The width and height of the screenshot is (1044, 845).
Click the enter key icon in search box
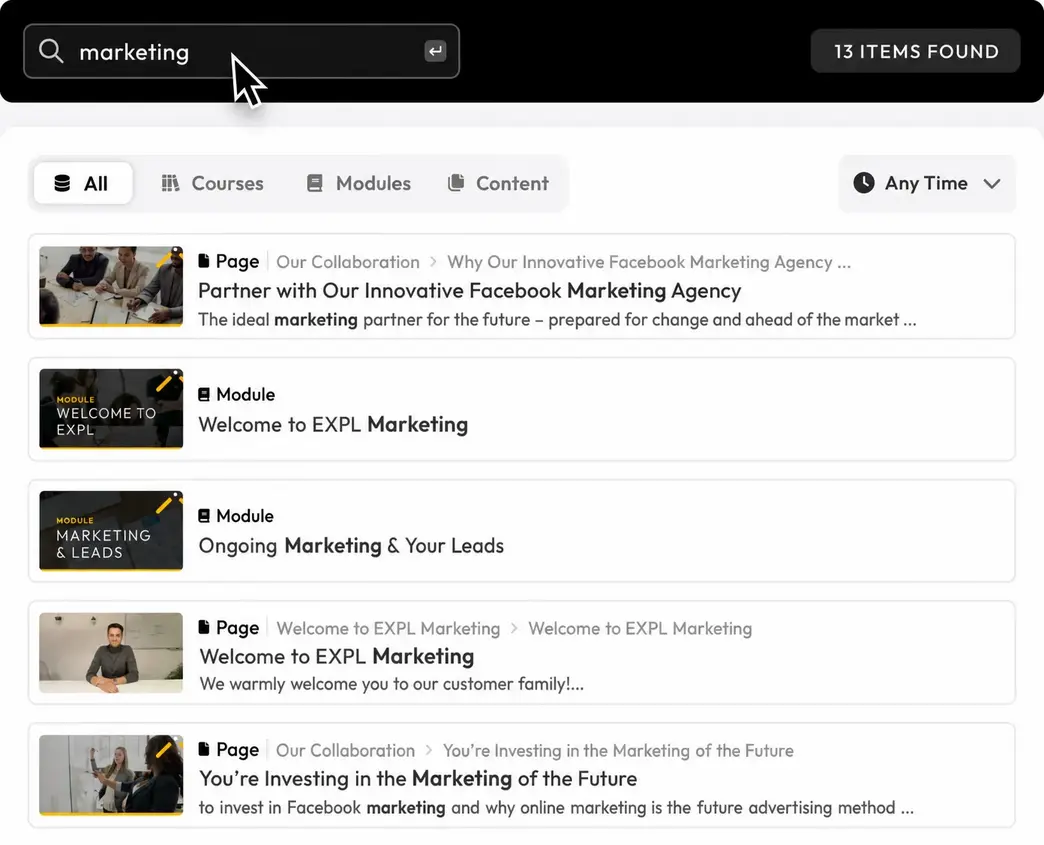click(435, 51)
